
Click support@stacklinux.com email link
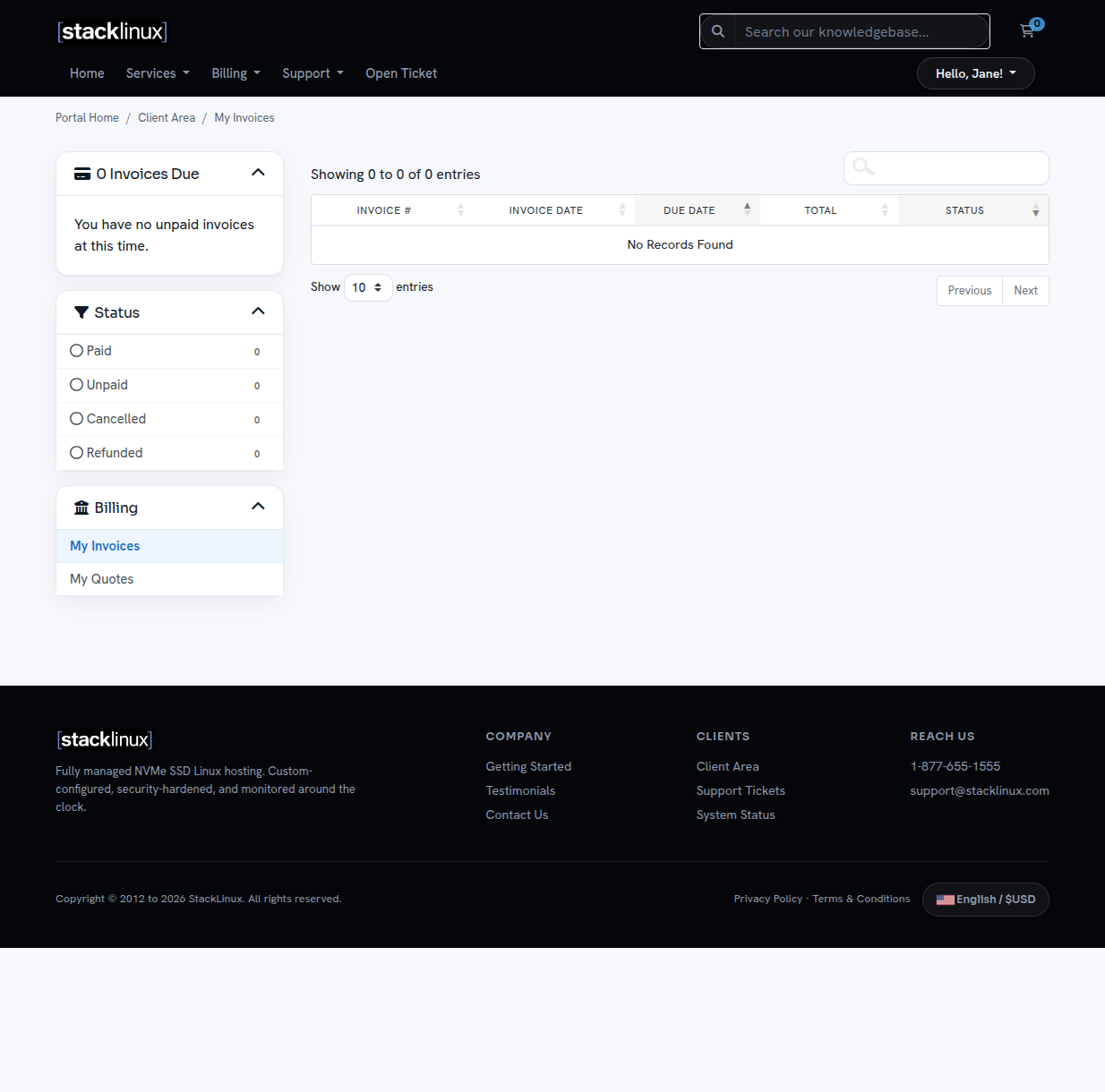pyautogui.click(x=980, y=790)
